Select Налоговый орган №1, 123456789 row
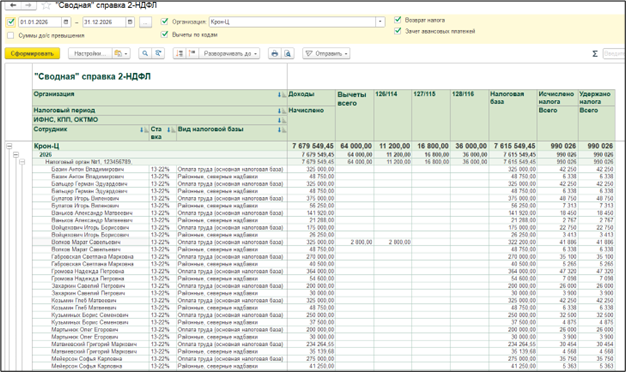This screenshot has width=626, height=372. (160, 162)
